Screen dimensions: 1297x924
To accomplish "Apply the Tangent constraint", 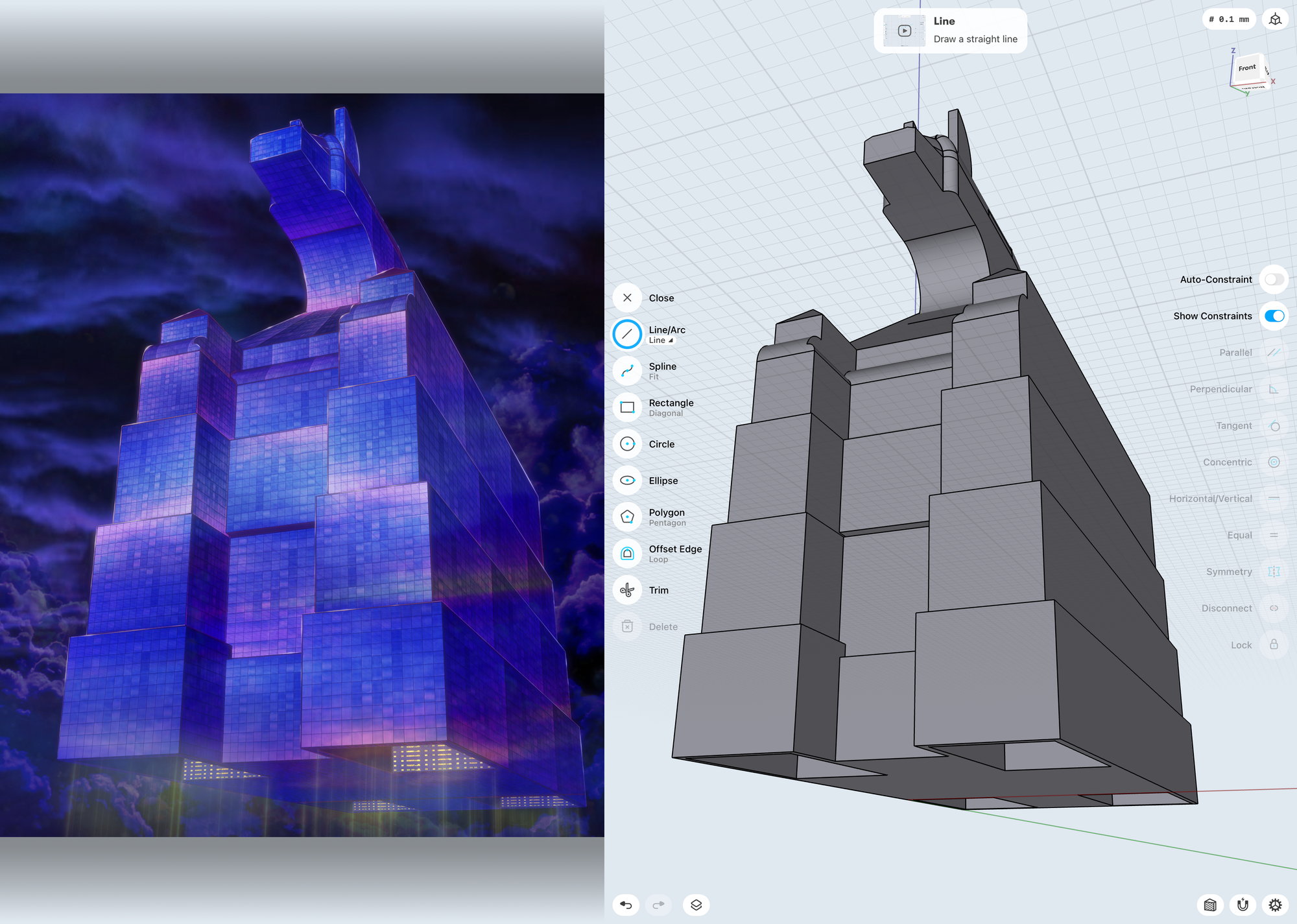I will (1274, 426).
